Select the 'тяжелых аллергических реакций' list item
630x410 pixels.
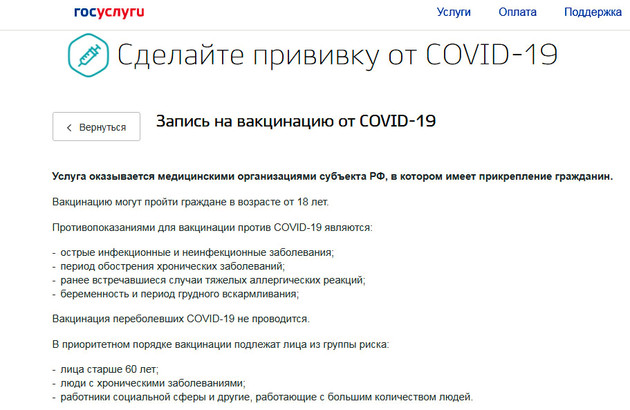[211, 281]
